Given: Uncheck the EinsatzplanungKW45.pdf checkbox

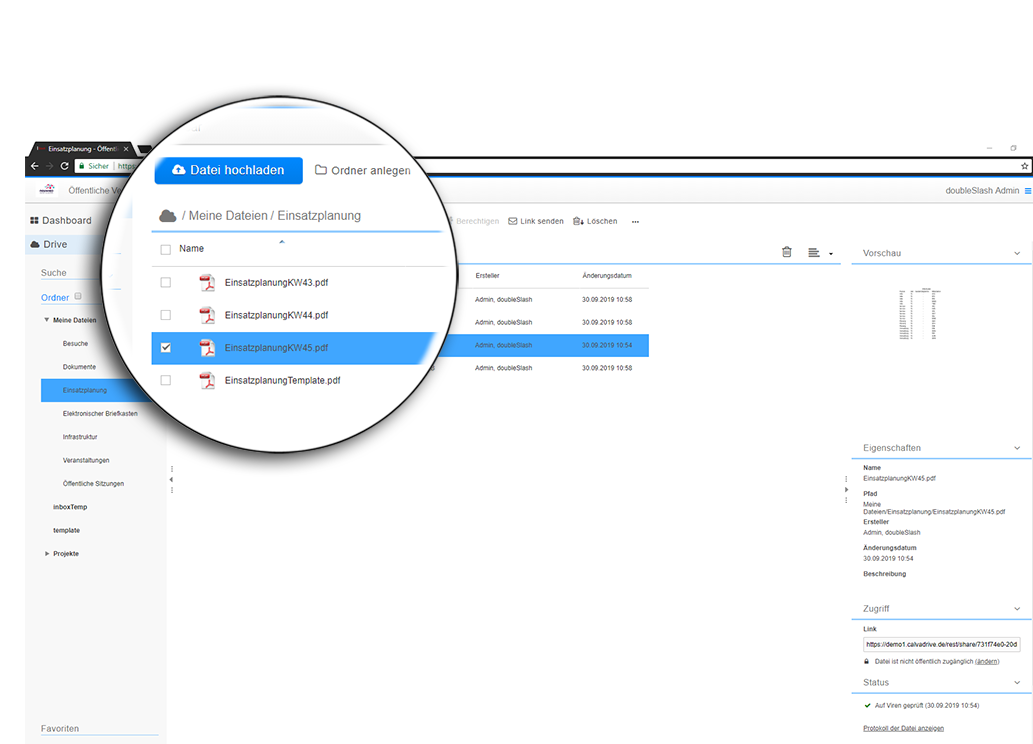Looking at the screenshot, I should (x=166, y=348).
